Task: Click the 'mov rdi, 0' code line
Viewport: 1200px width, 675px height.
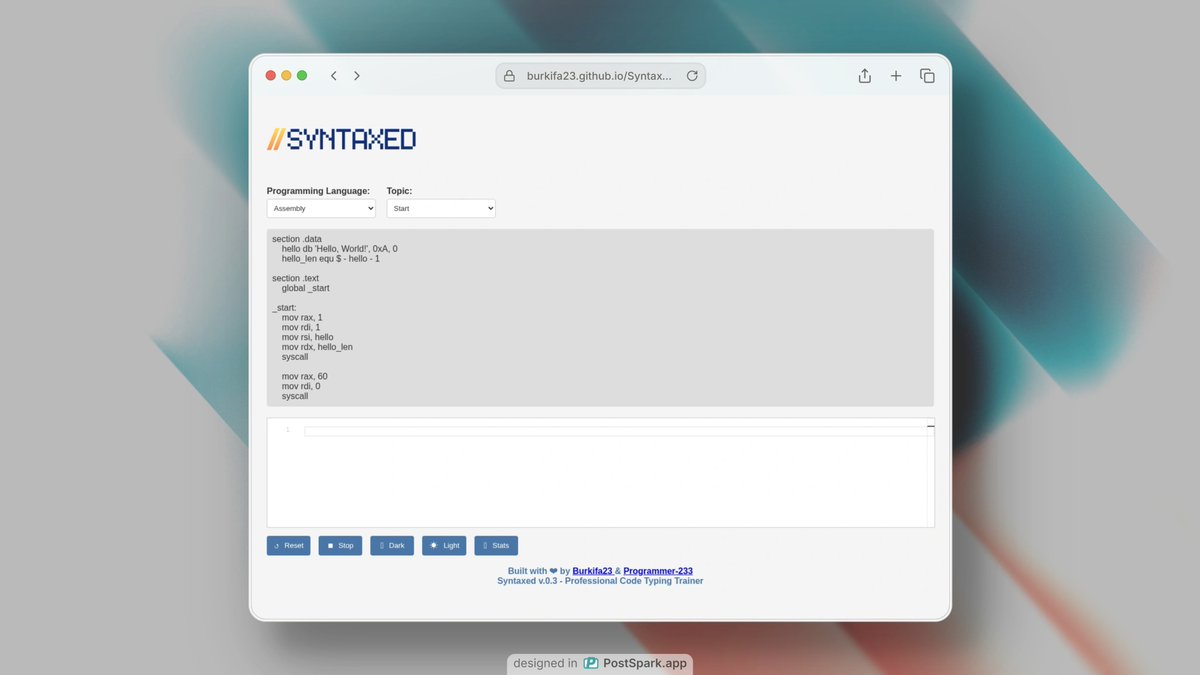Action: tap(301, 386)
